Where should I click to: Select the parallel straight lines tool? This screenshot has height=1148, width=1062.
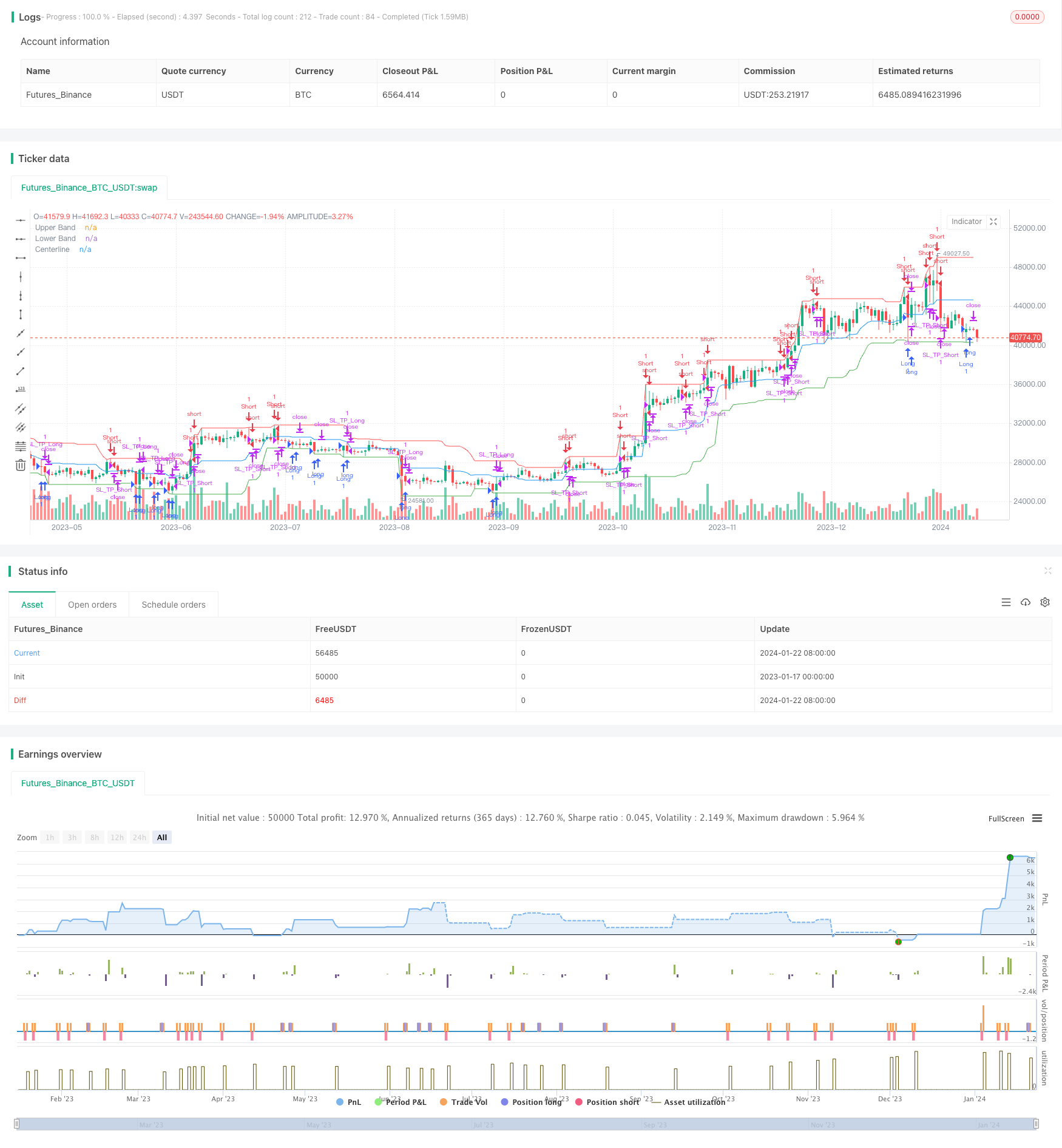click(21, 427)
